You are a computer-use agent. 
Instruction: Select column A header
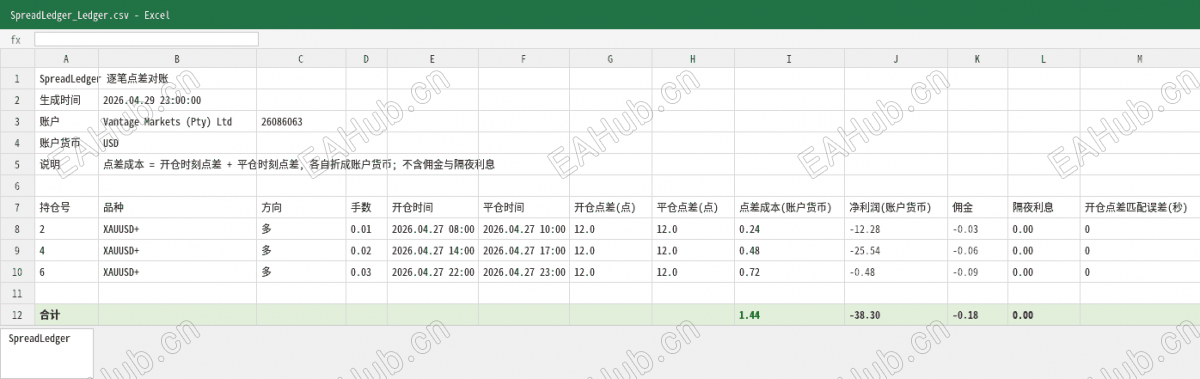(x=66, y=59)
